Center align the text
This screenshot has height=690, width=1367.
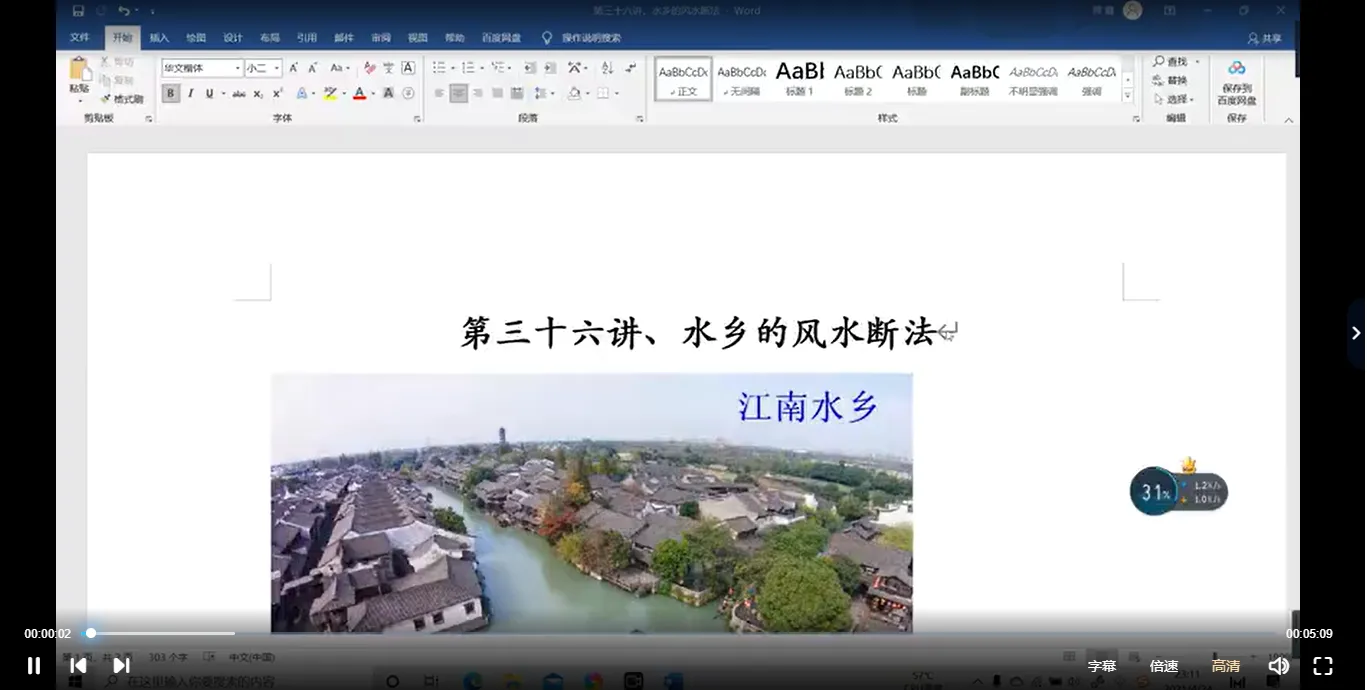tap(459, 93)
